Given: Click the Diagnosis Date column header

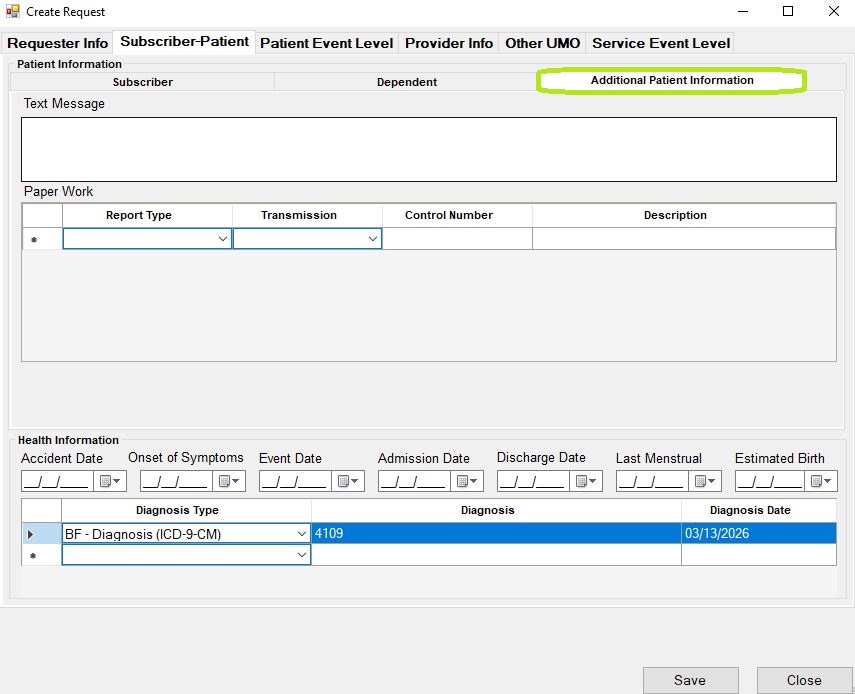Looking at the screenshot, I should tap(758, 510).
